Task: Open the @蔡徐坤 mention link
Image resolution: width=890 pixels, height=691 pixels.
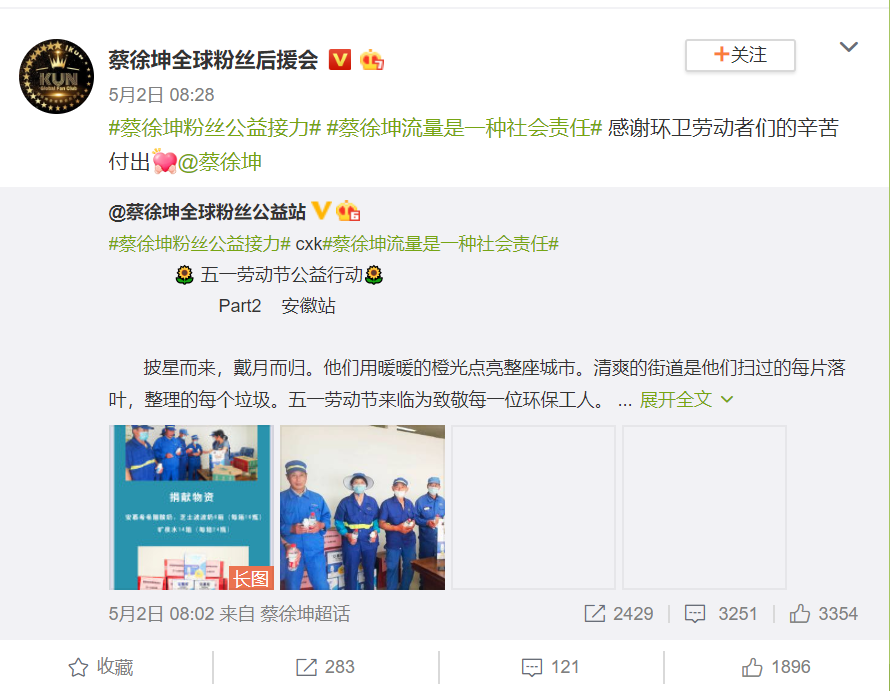Action: click(220, 162)
